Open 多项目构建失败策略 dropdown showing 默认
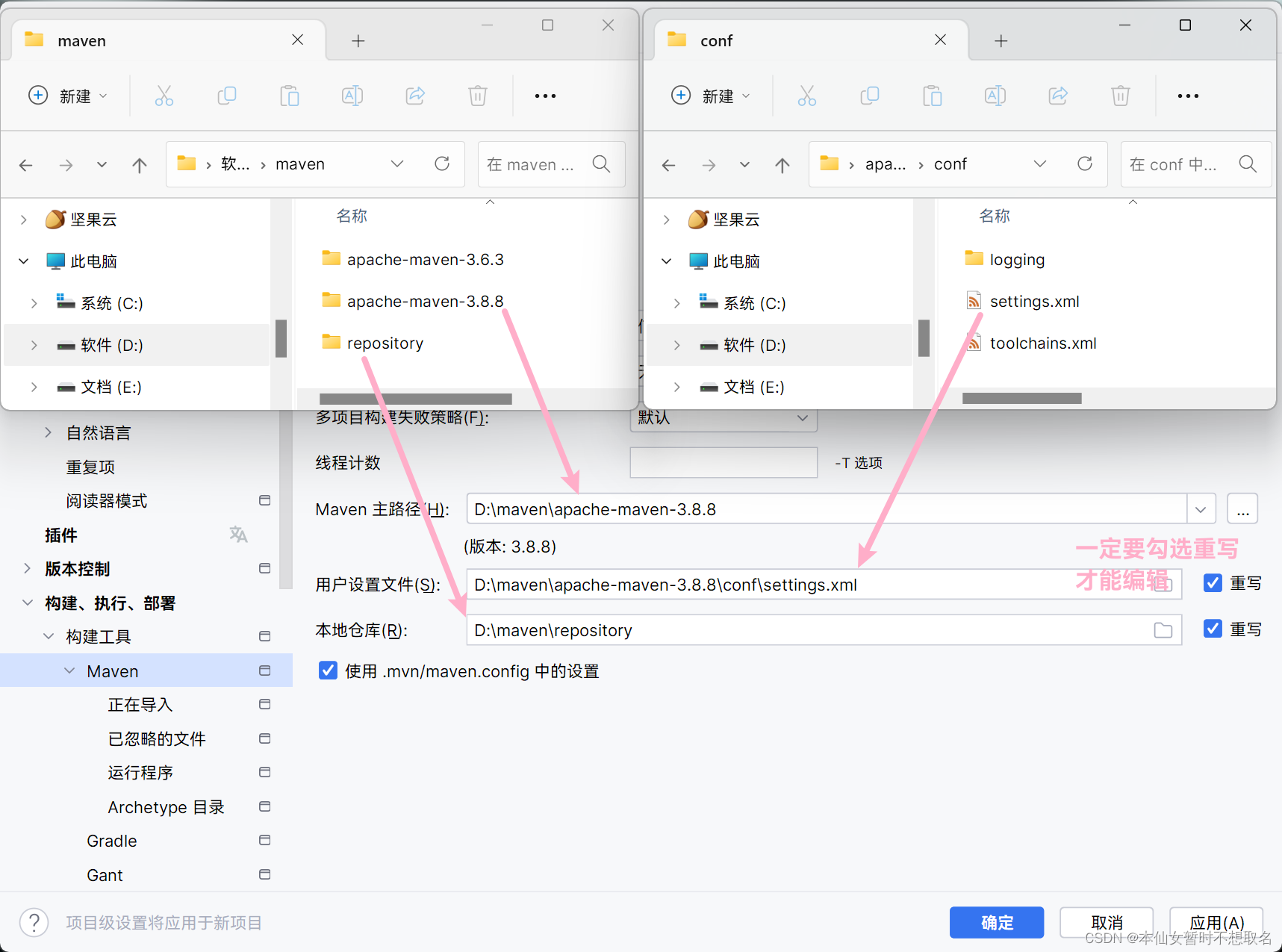This screenshot has width=1282, height=952. pyautogui.click(x=724, y=417)
